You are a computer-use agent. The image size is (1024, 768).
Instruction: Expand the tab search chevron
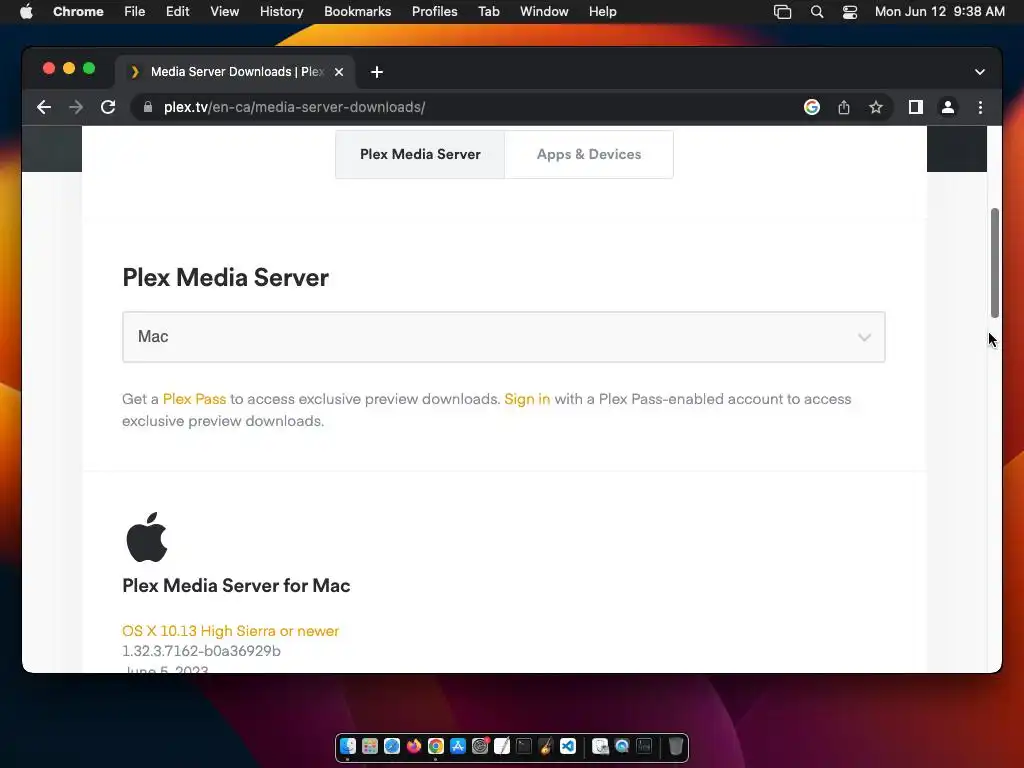[980, 72]
